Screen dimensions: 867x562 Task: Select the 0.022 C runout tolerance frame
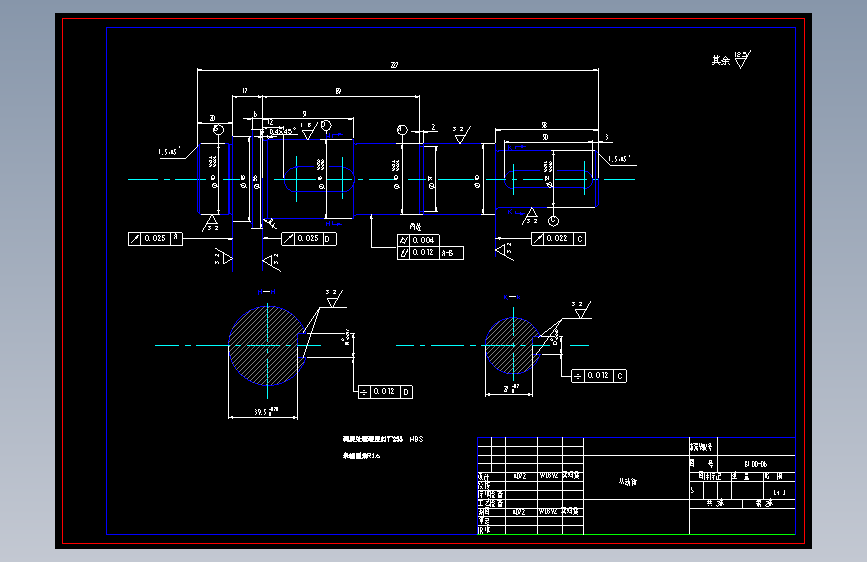[x=558, y=238]
